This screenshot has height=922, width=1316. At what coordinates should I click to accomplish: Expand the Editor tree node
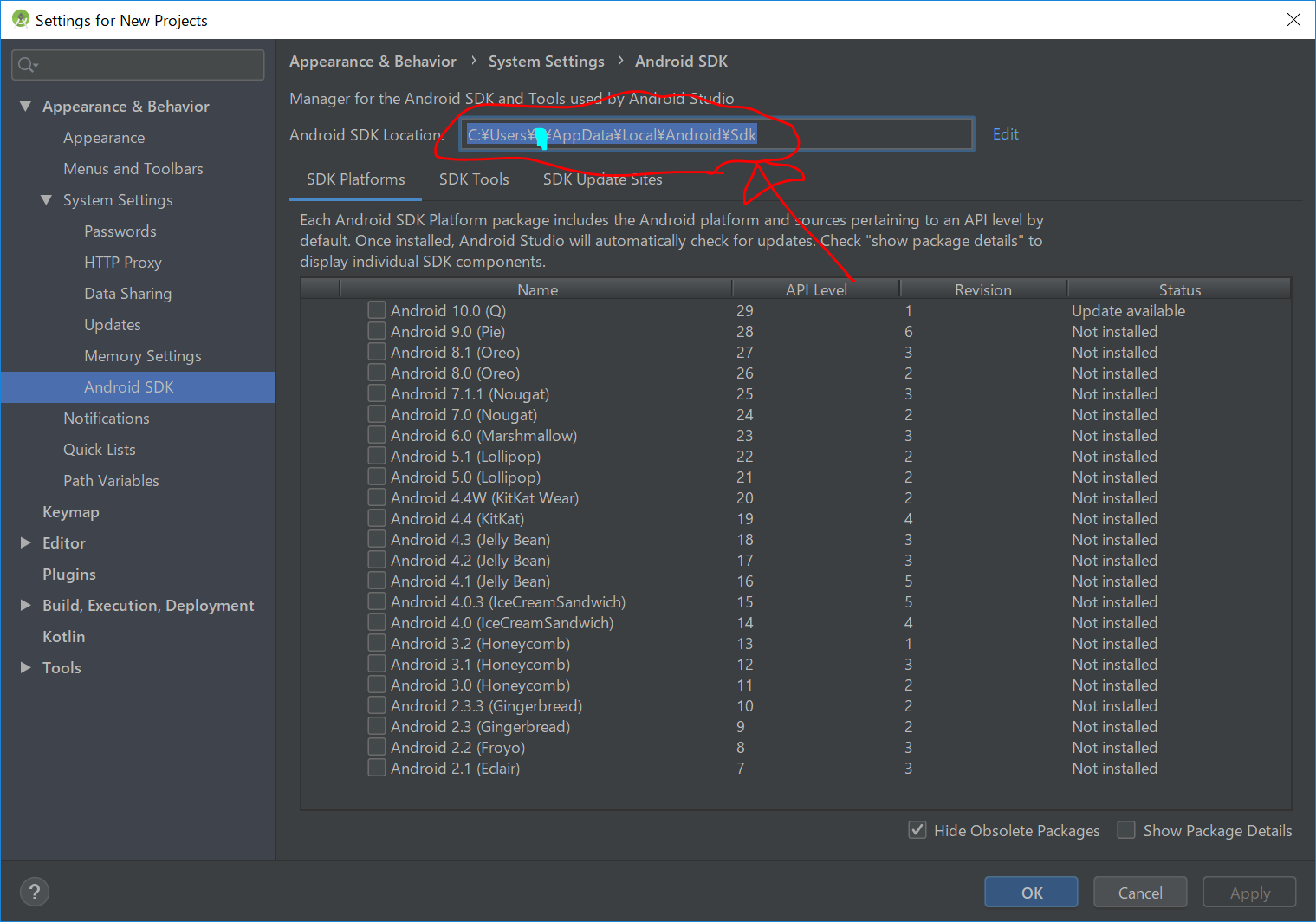coord(25,542)
